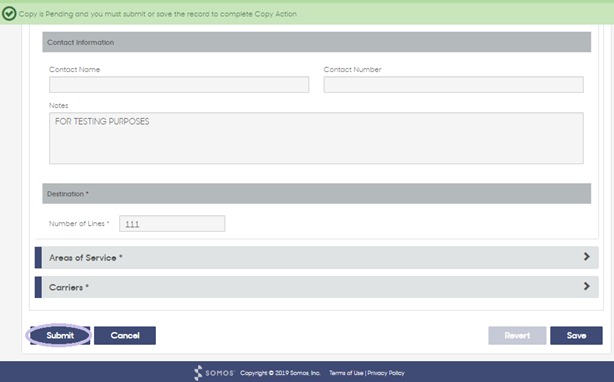Click the disabled Revert button
Screen dimensions: 614x382
517,335
